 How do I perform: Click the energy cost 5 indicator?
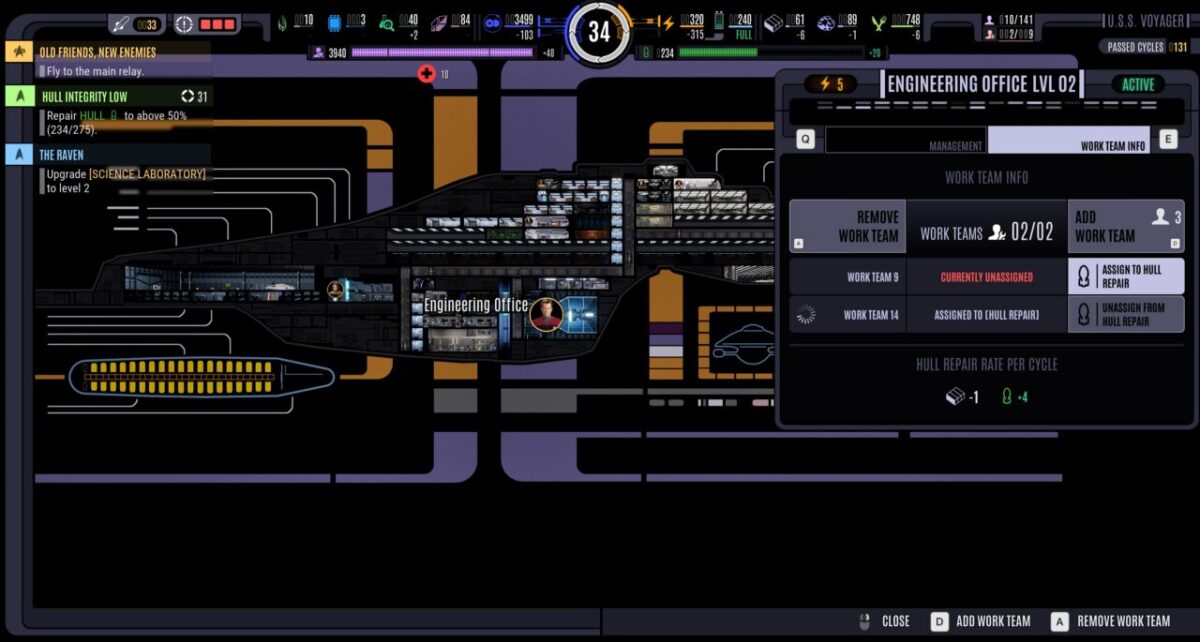pyautogui.click(x=831, y=84)
